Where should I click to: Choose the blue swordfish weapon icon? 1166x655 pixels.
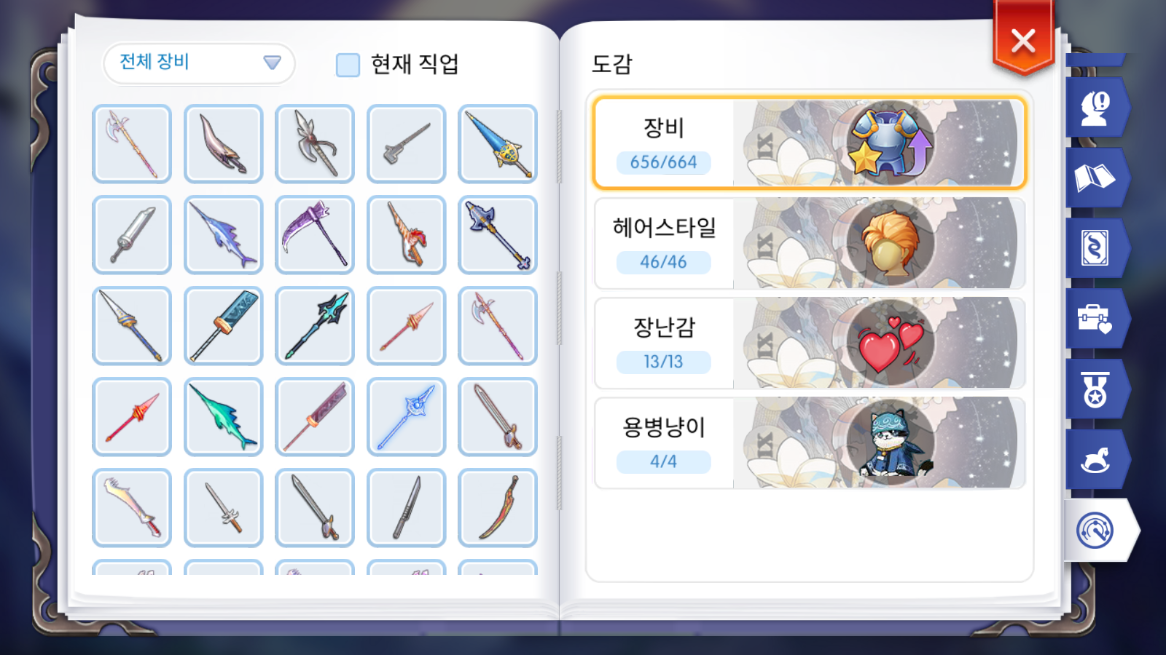point(223,235)
